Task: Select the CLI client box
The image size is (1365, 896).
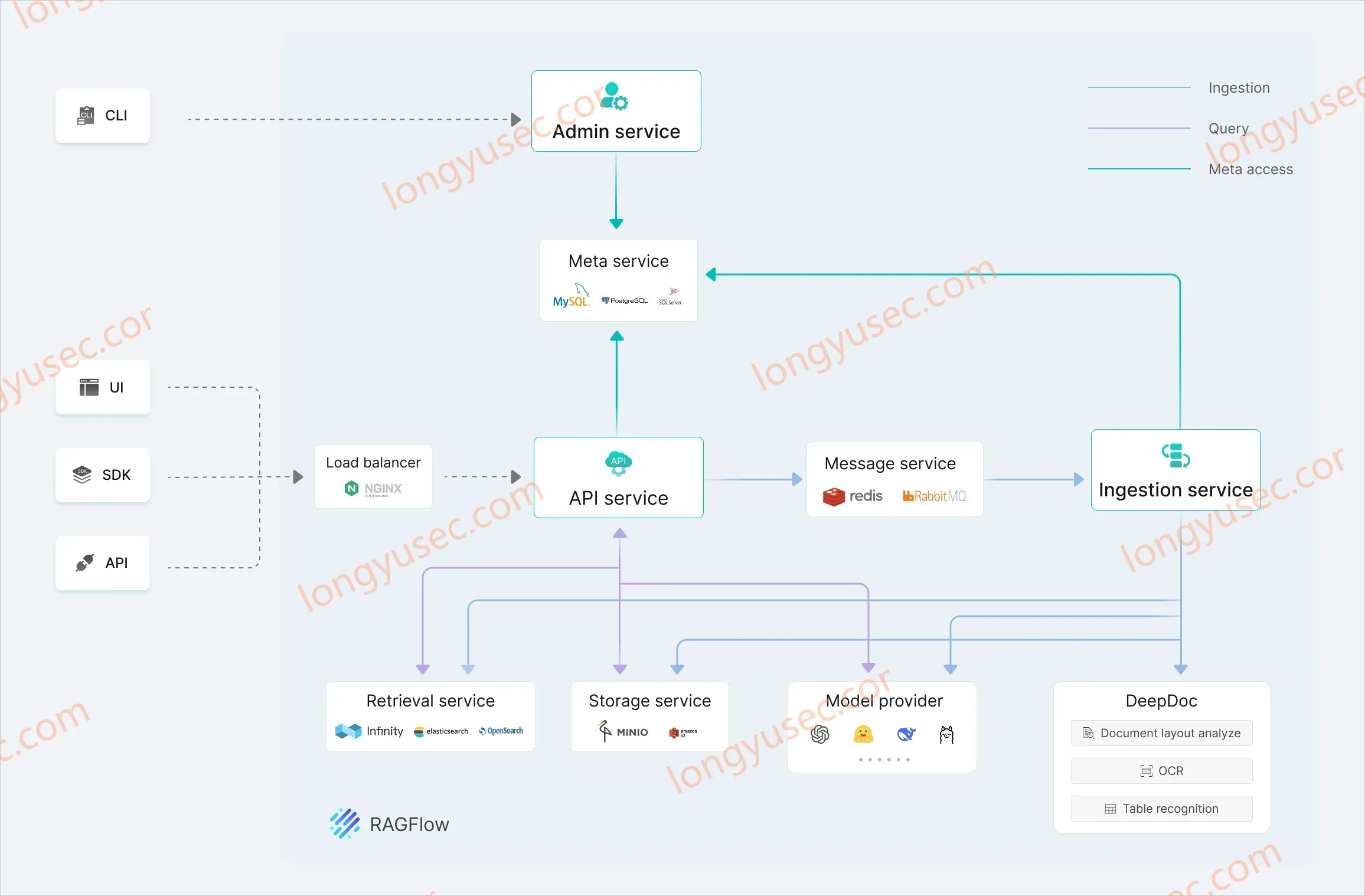Action: [103, 116]
